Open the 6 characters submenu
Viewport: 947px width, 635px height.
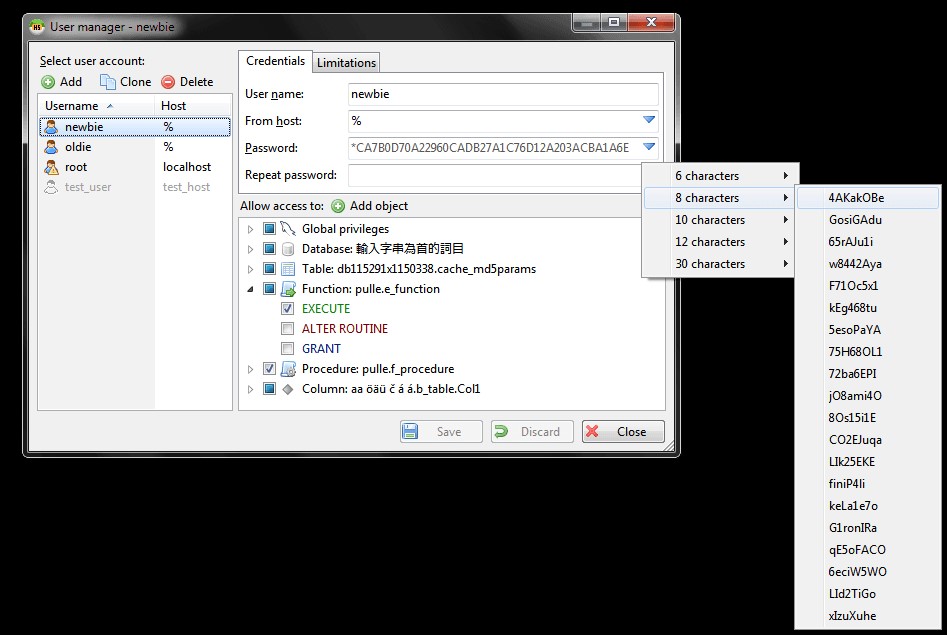pyautogui.click(x=719, y=176)
